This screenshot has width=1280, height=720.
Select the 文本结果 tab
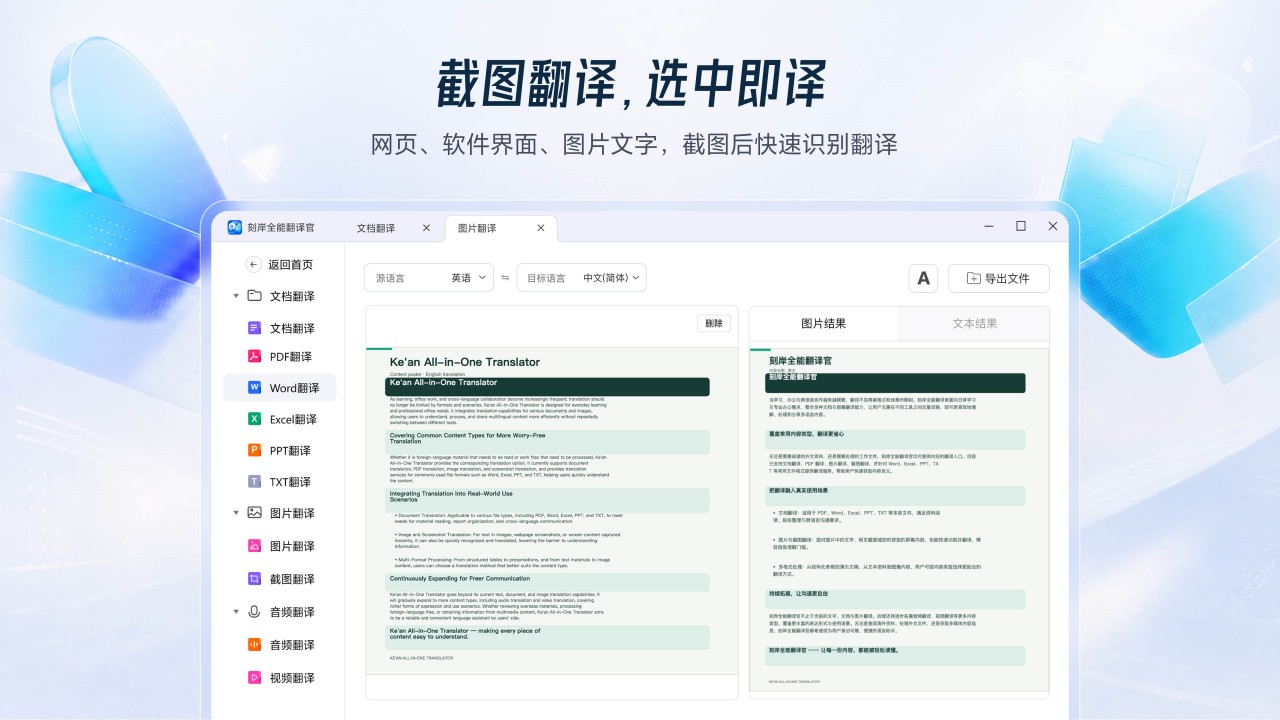pos(974,324)
